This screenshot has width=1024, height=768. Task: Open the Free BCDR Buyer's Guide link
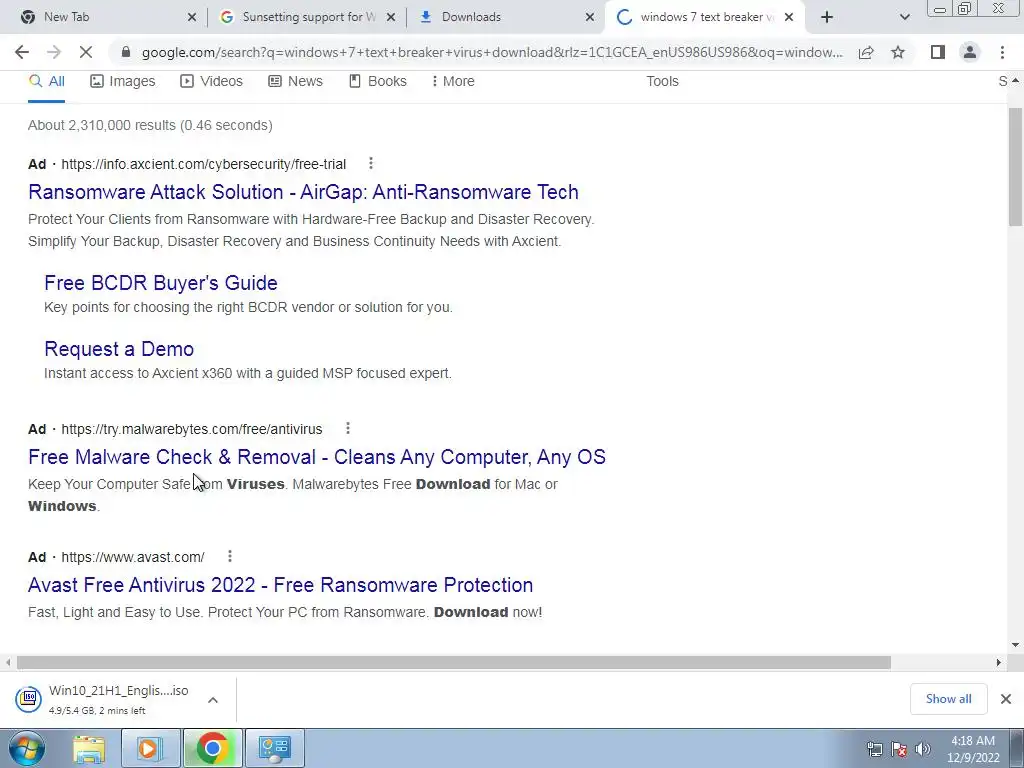(161, 283)
